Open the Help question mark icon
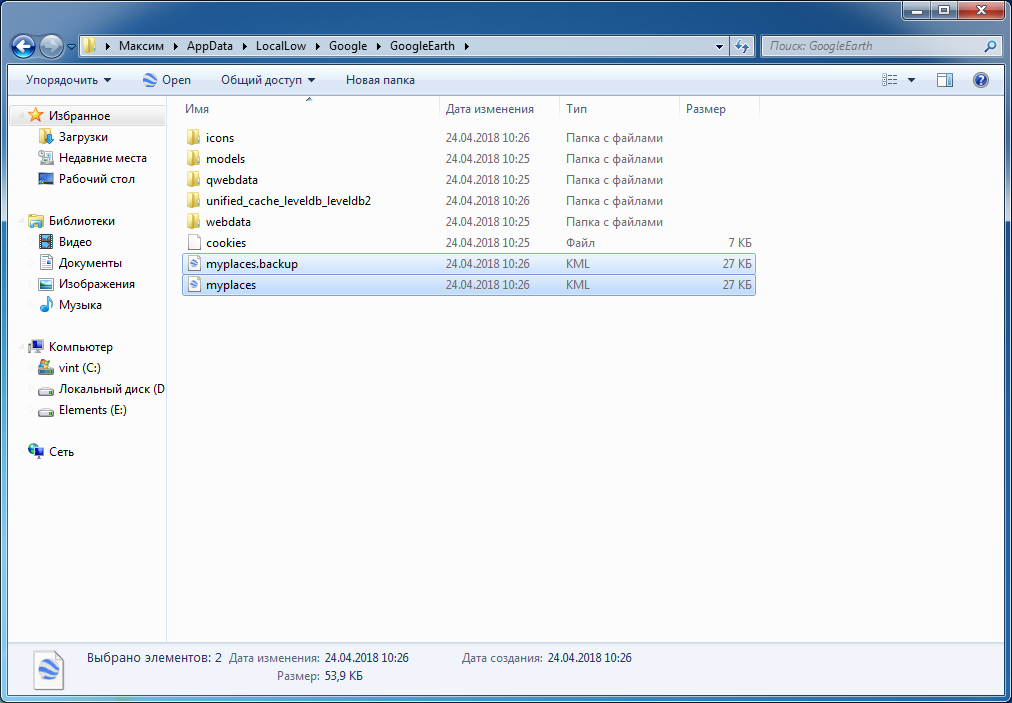 coord(981,80)
